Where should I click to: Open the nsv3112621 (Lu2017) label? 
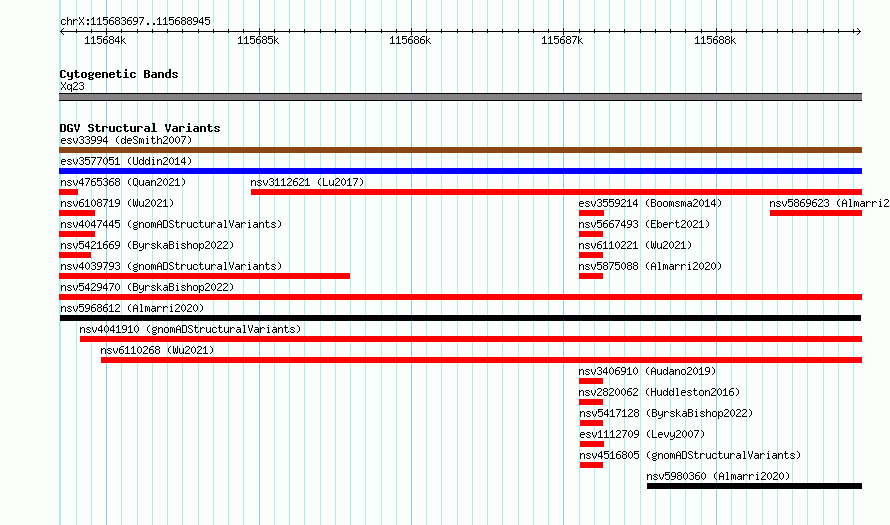point(307,182)
